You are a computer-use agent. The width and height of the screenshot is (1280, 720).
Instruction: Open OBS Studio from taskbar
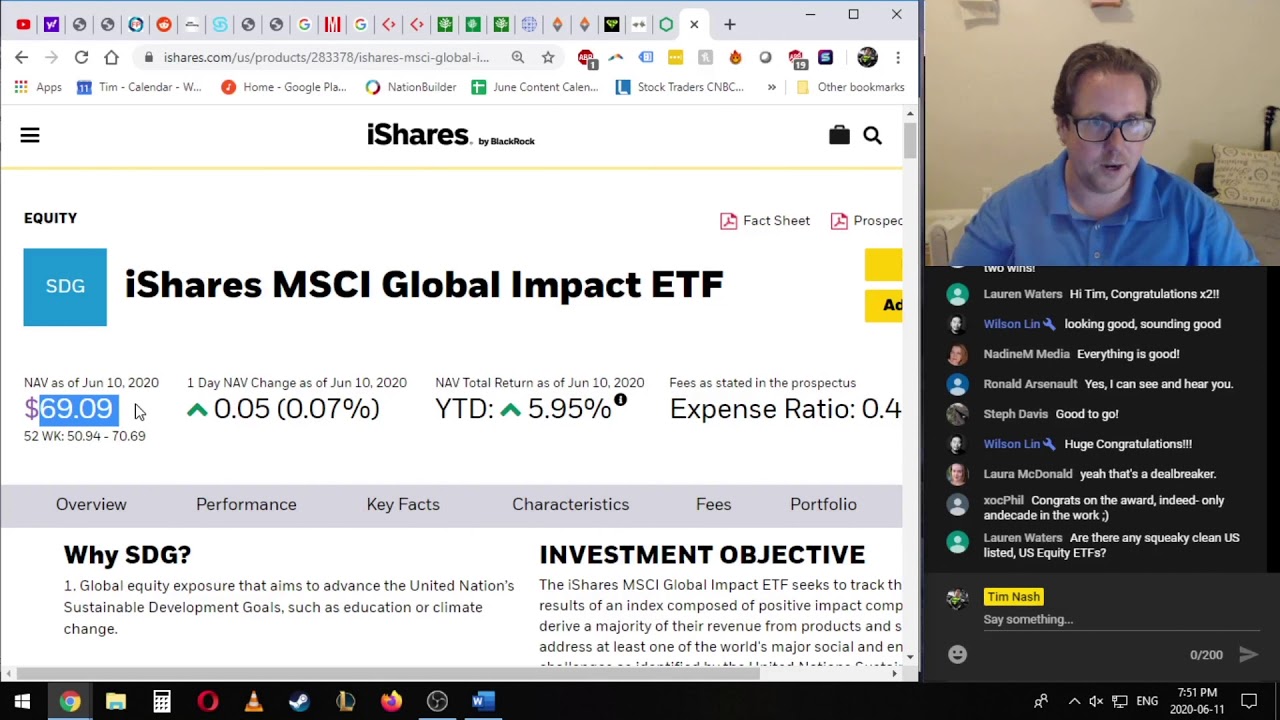[x=437, y=701]
